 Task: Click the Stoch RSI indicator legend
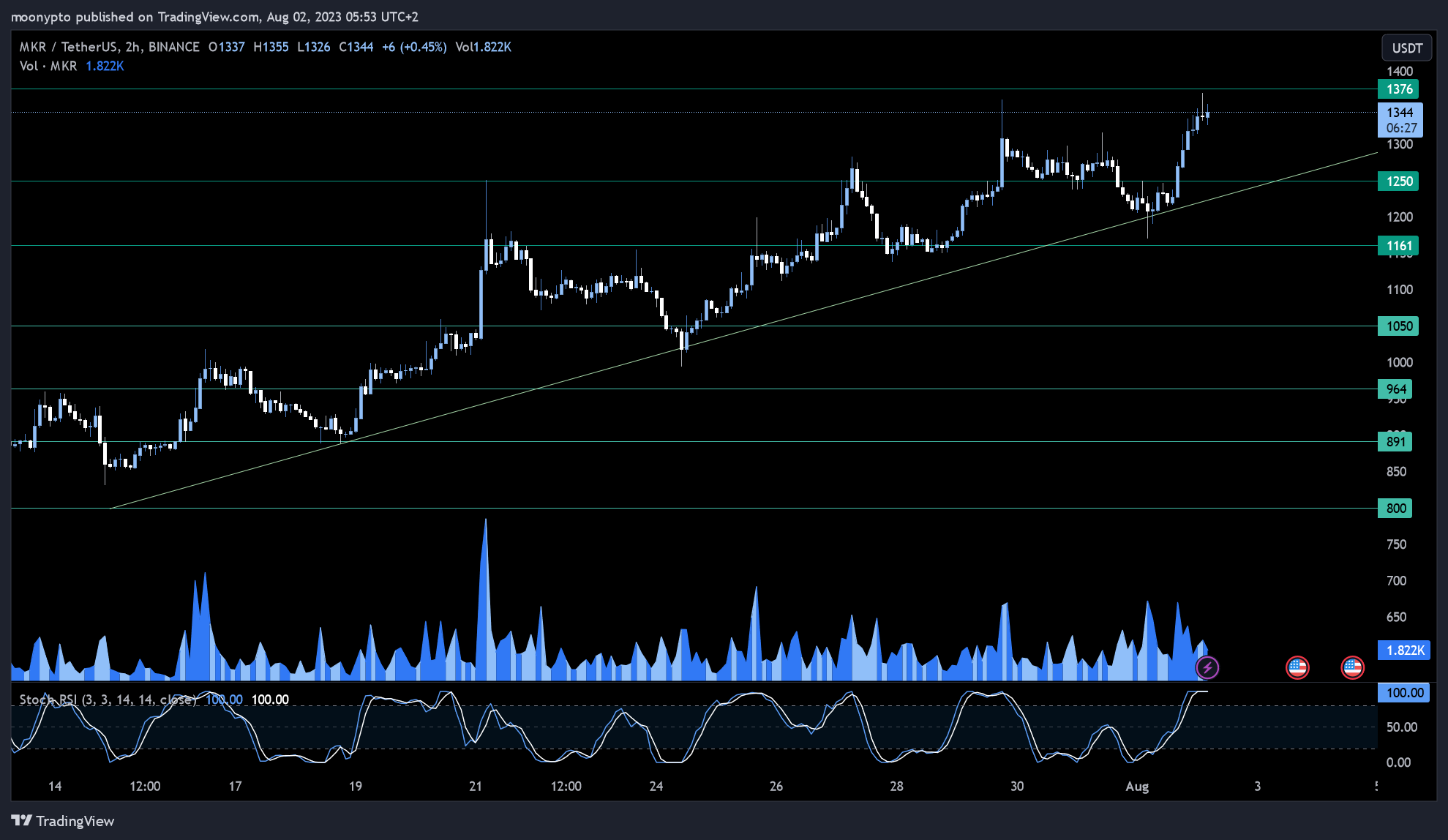click(x=108, y=700)
